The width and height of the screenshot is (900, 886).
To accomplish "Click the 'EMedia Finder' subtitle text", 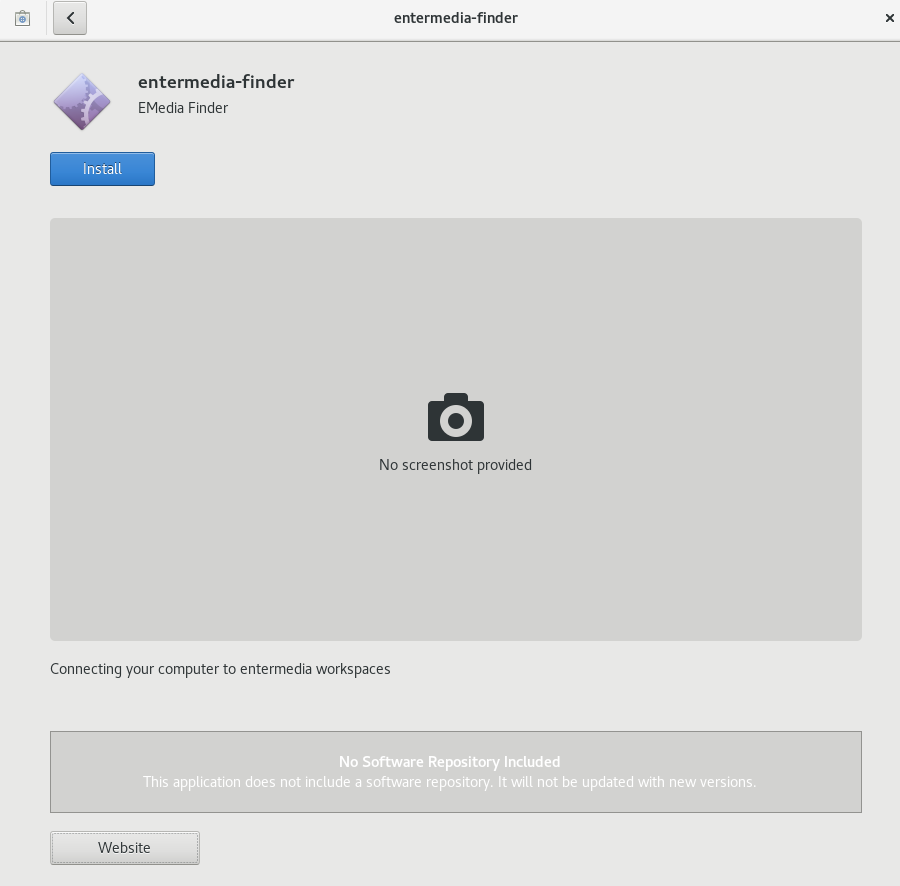I will 183,108.
